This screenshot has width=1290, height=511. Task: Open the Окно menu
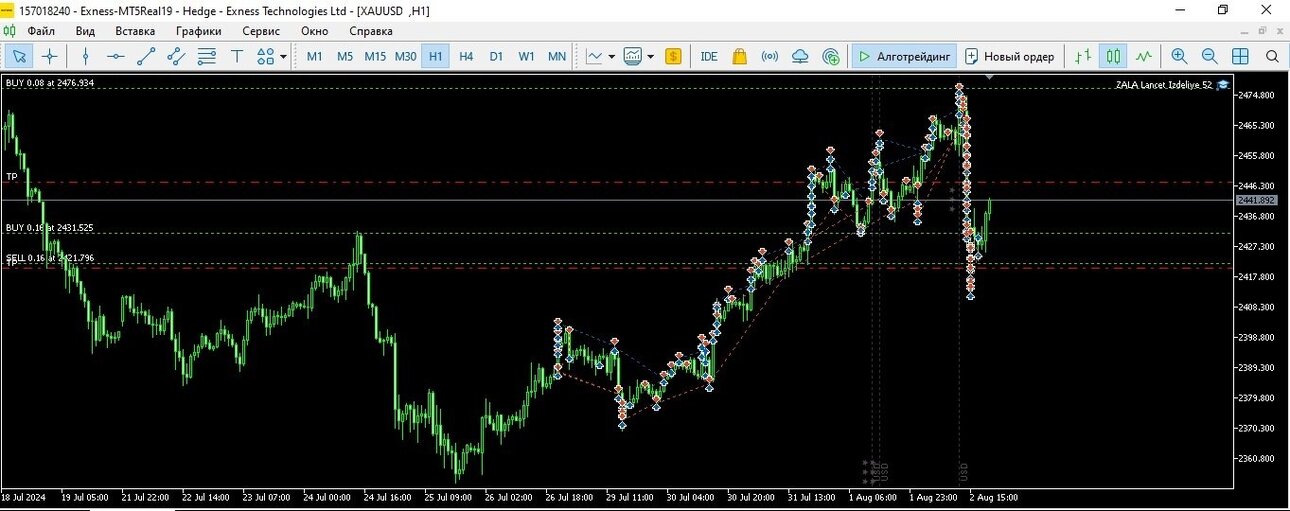[314, 31]
